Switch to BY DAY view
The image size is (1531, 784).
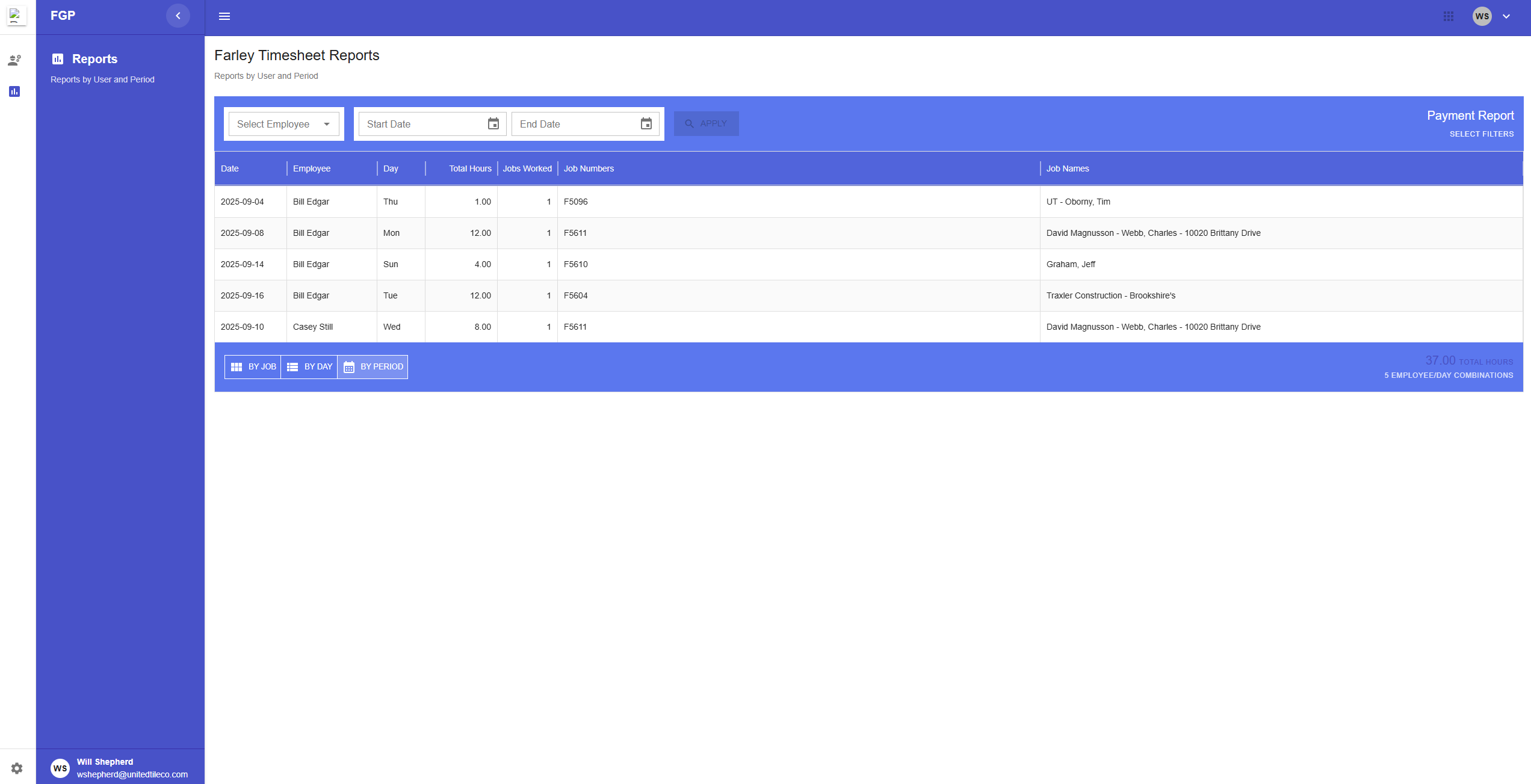309,366
